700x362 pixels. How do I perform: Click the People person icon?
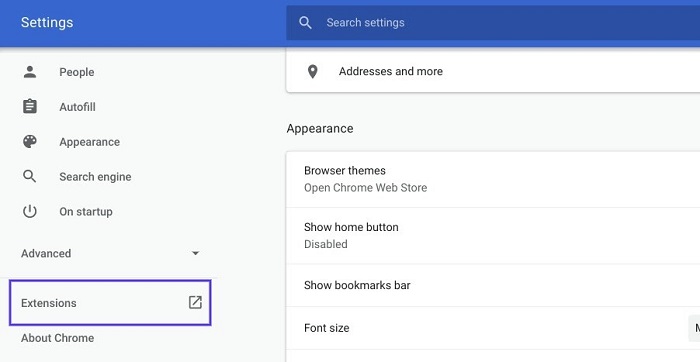[x=30, y=72]
